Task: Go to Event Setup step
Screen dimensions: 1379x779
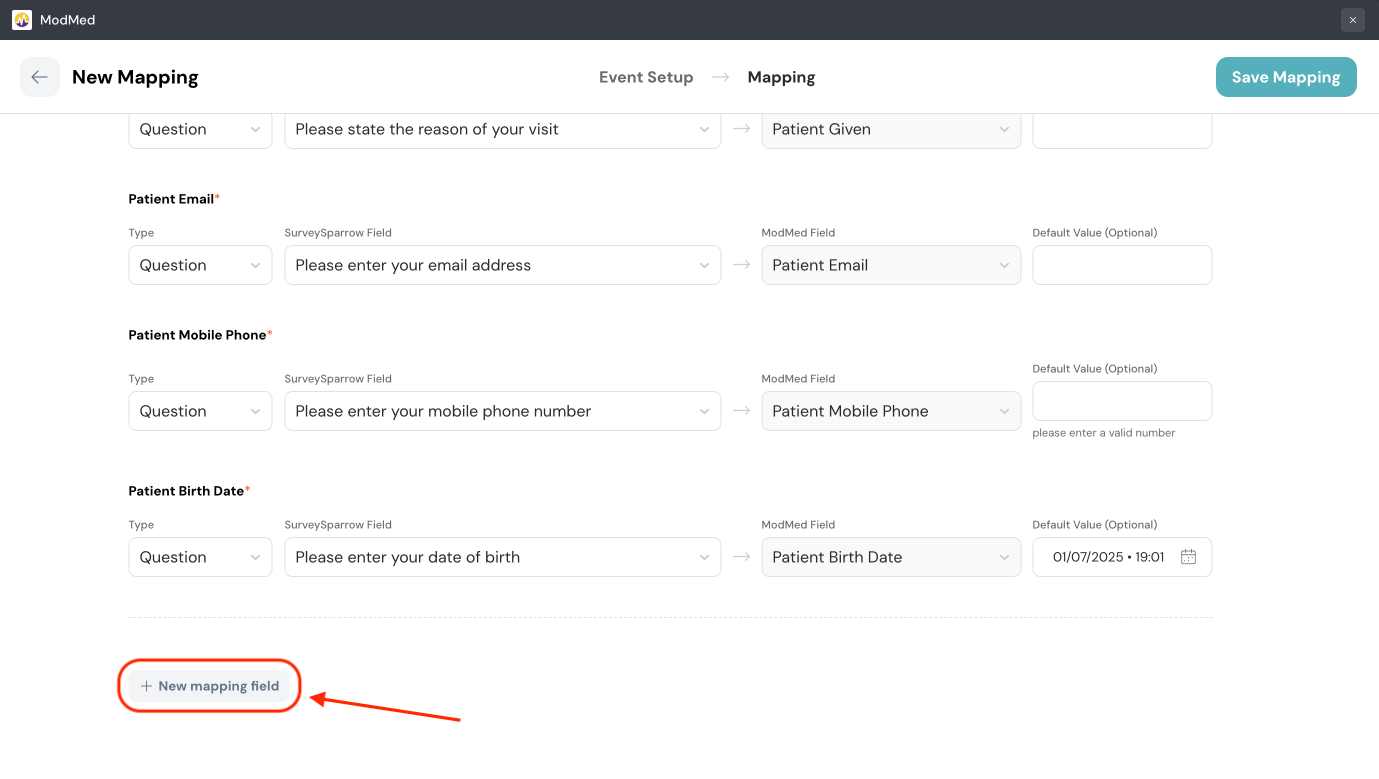Action: [645, 77]
